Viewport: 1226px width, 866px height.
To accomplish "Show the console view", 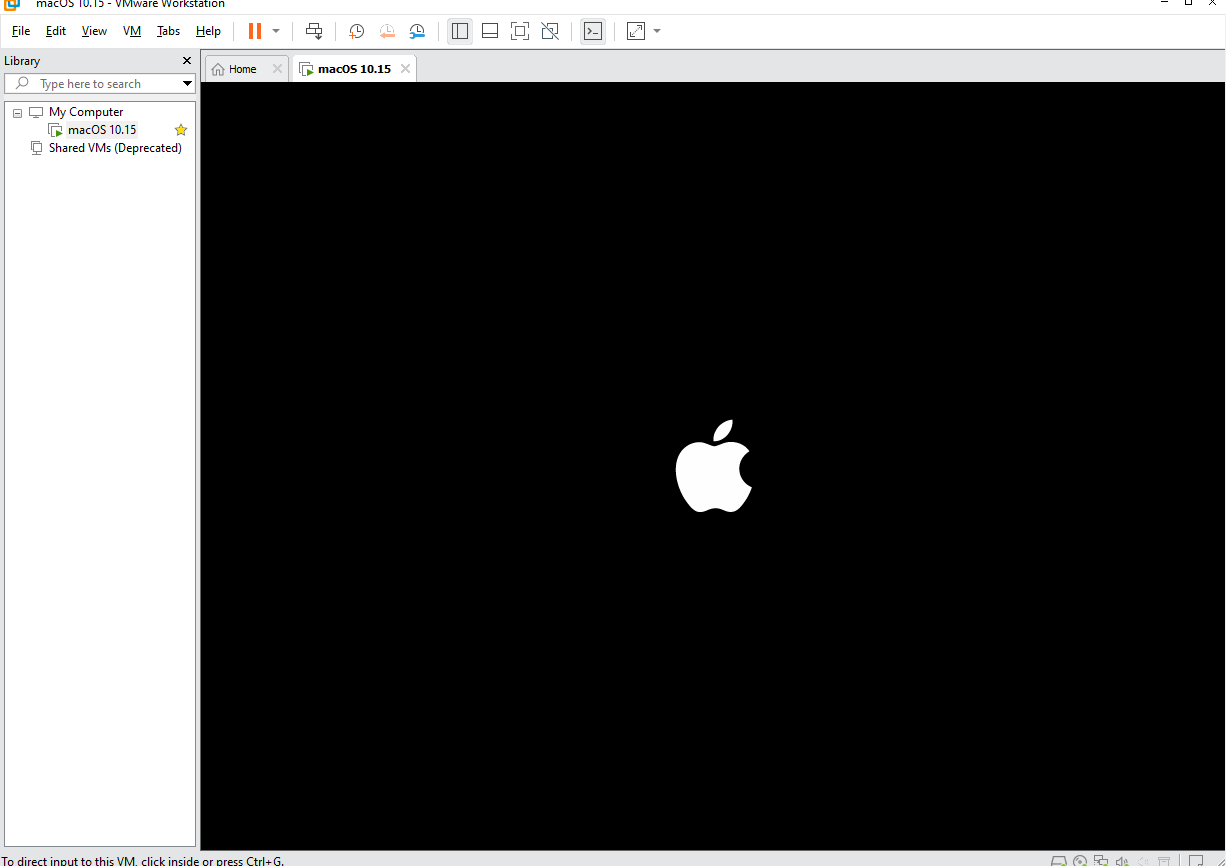I will 593,31.
